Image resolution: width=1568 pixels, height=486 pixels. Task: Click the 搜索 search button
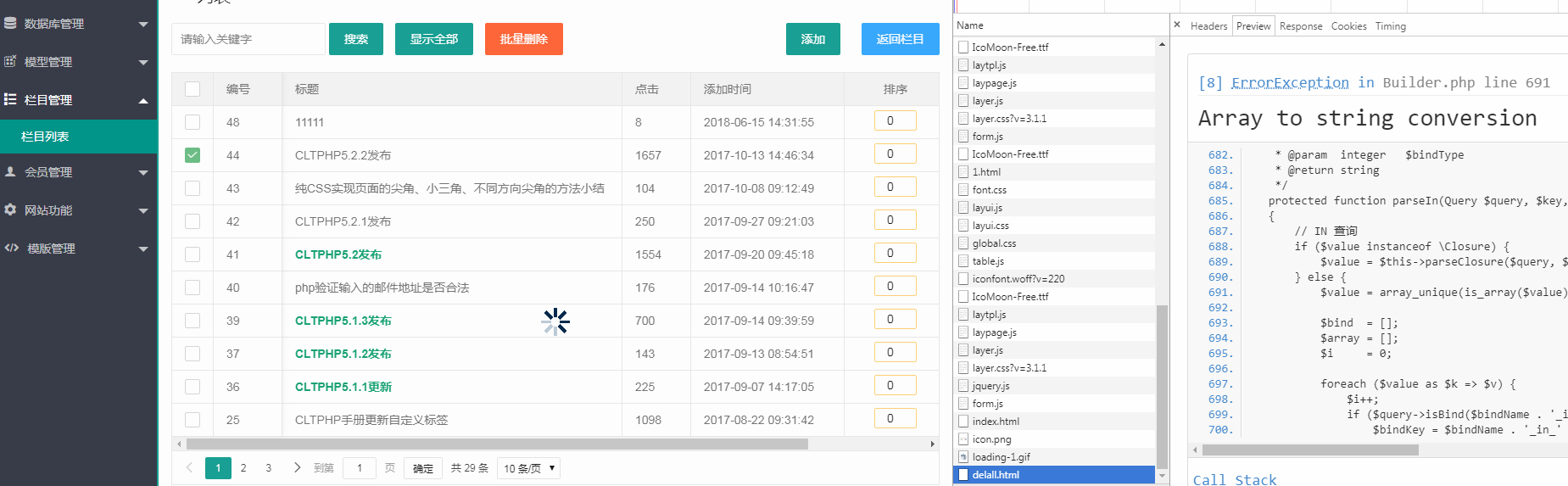tap(356, 39)
